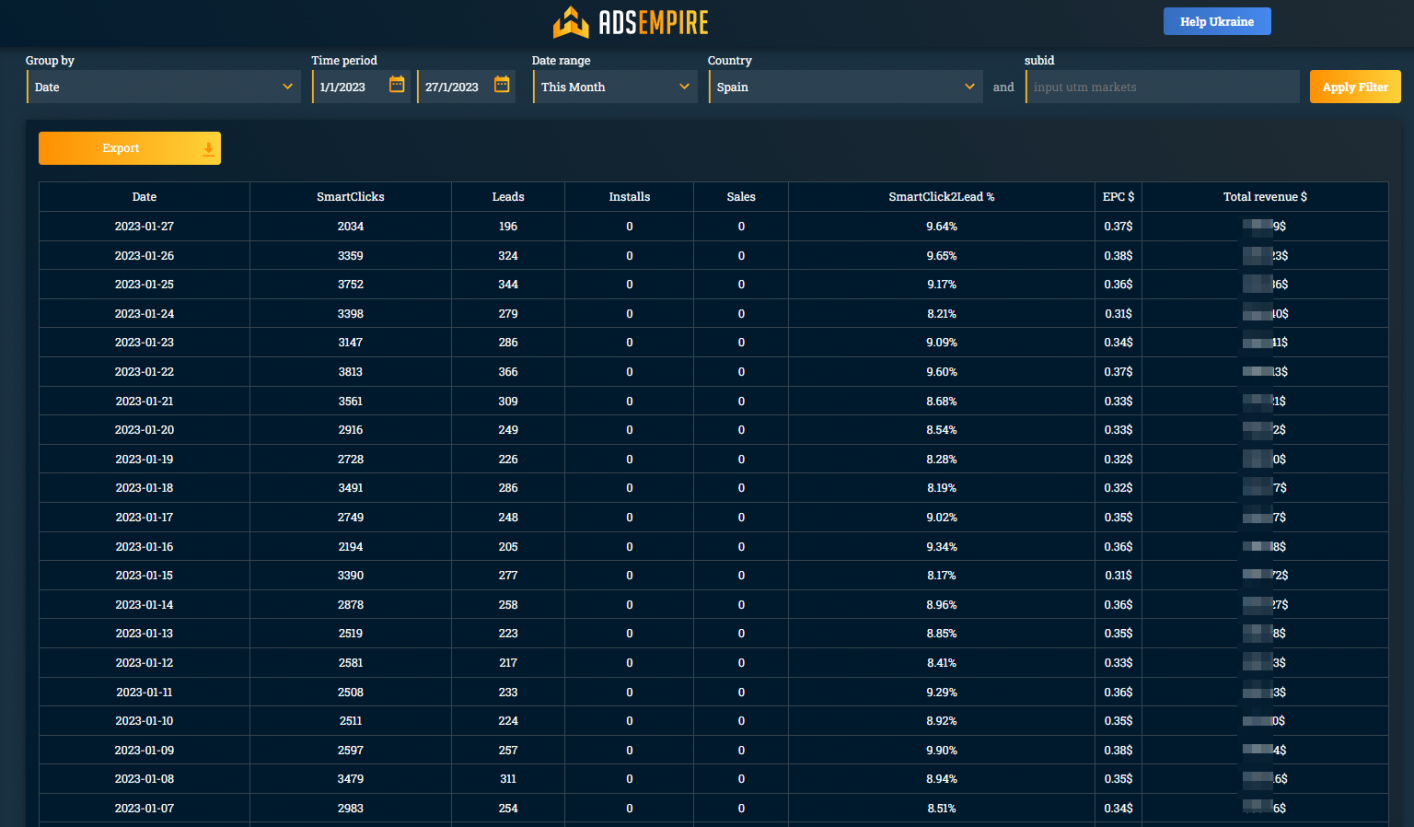Click SmartClicks value 3813

coord(350,372)
